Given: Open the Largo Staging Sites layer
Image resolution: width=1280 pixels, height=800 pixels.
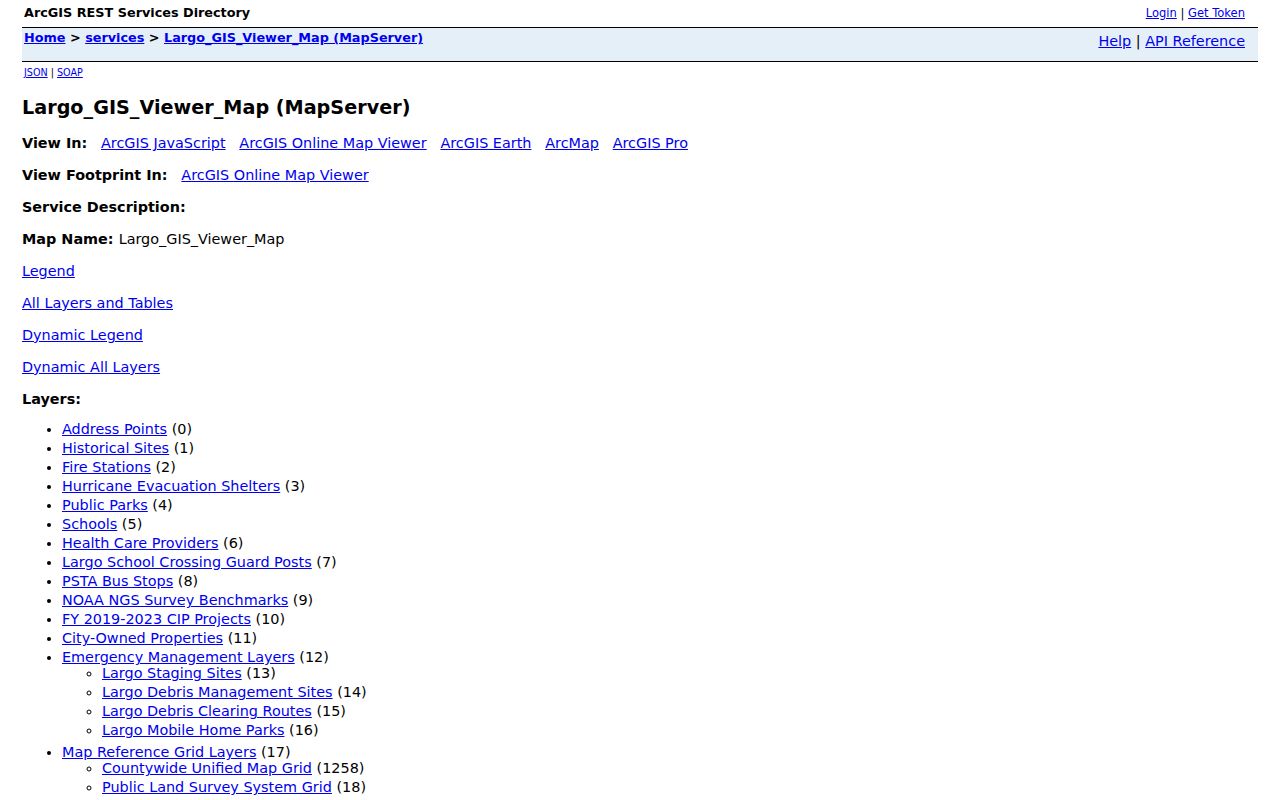Looking at the screenshot, I should pyautogui.click(x=172, y=673).
